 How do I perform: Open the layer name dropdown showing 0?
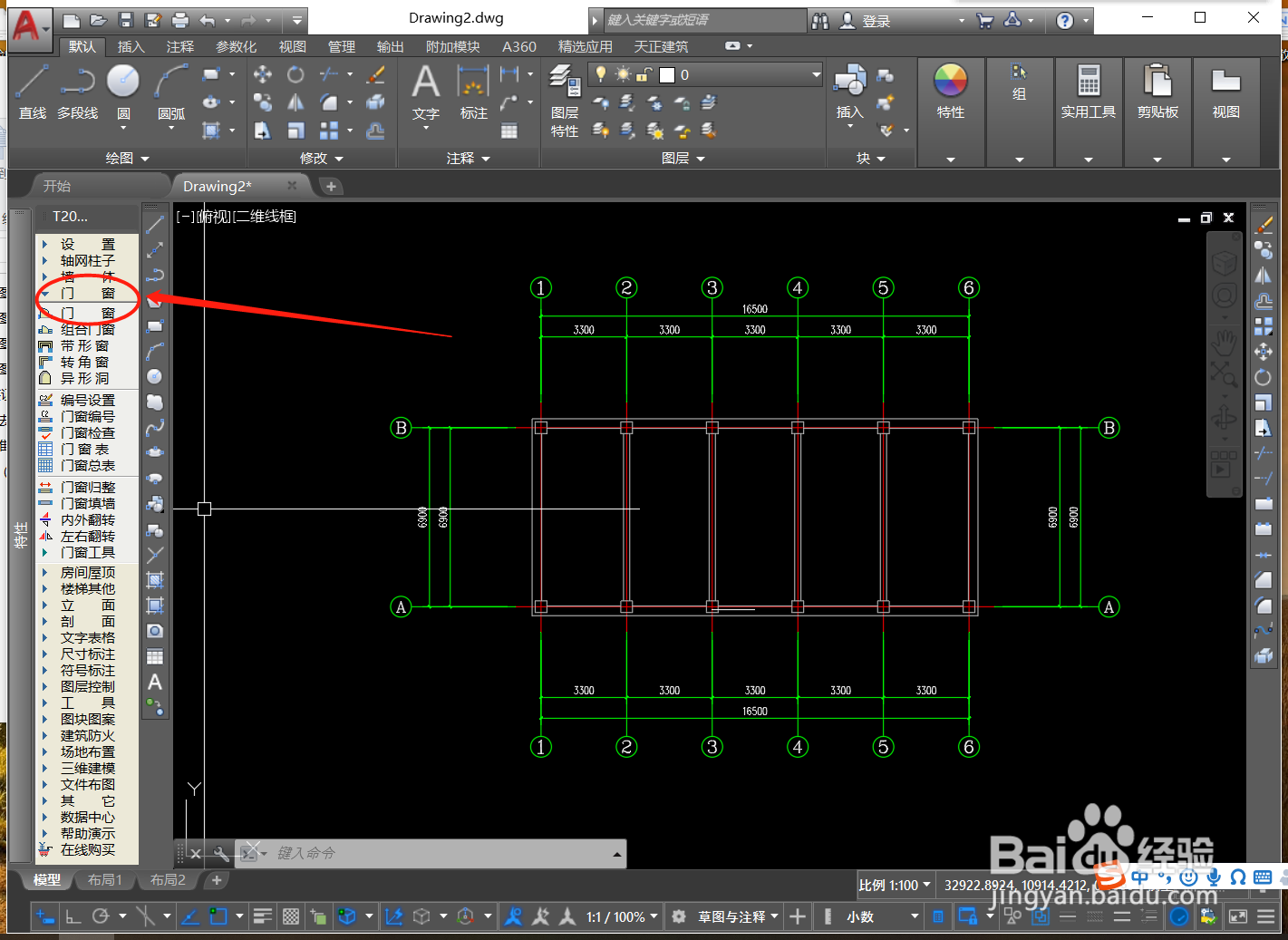pos(705,74)
